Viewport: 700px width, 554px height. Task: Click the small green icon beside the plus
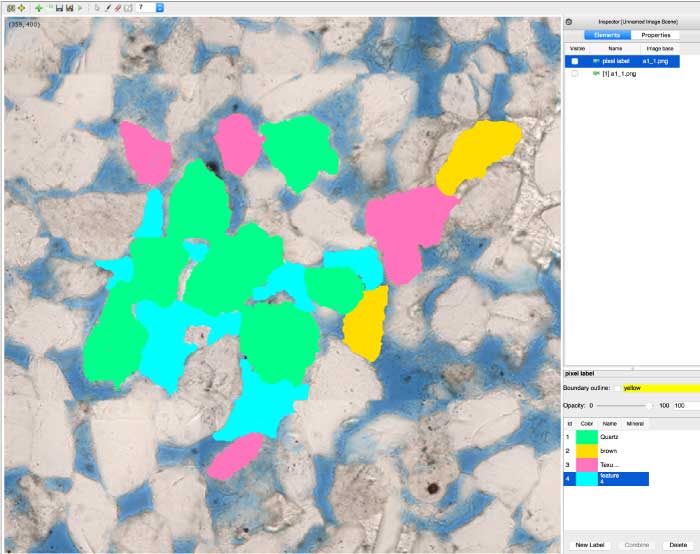click(49, 7)
